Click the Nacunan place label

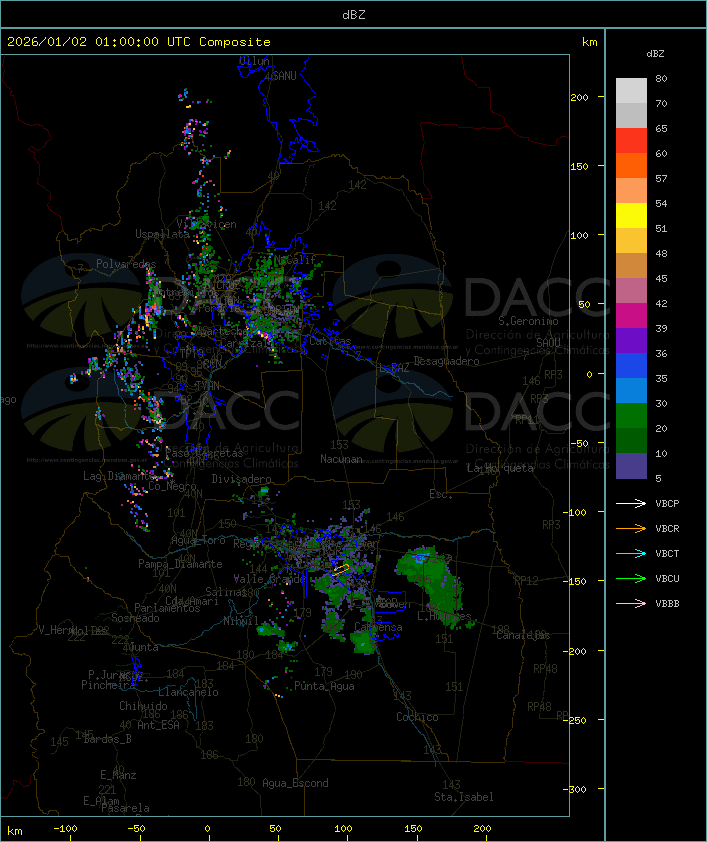[x=341, y=459]
